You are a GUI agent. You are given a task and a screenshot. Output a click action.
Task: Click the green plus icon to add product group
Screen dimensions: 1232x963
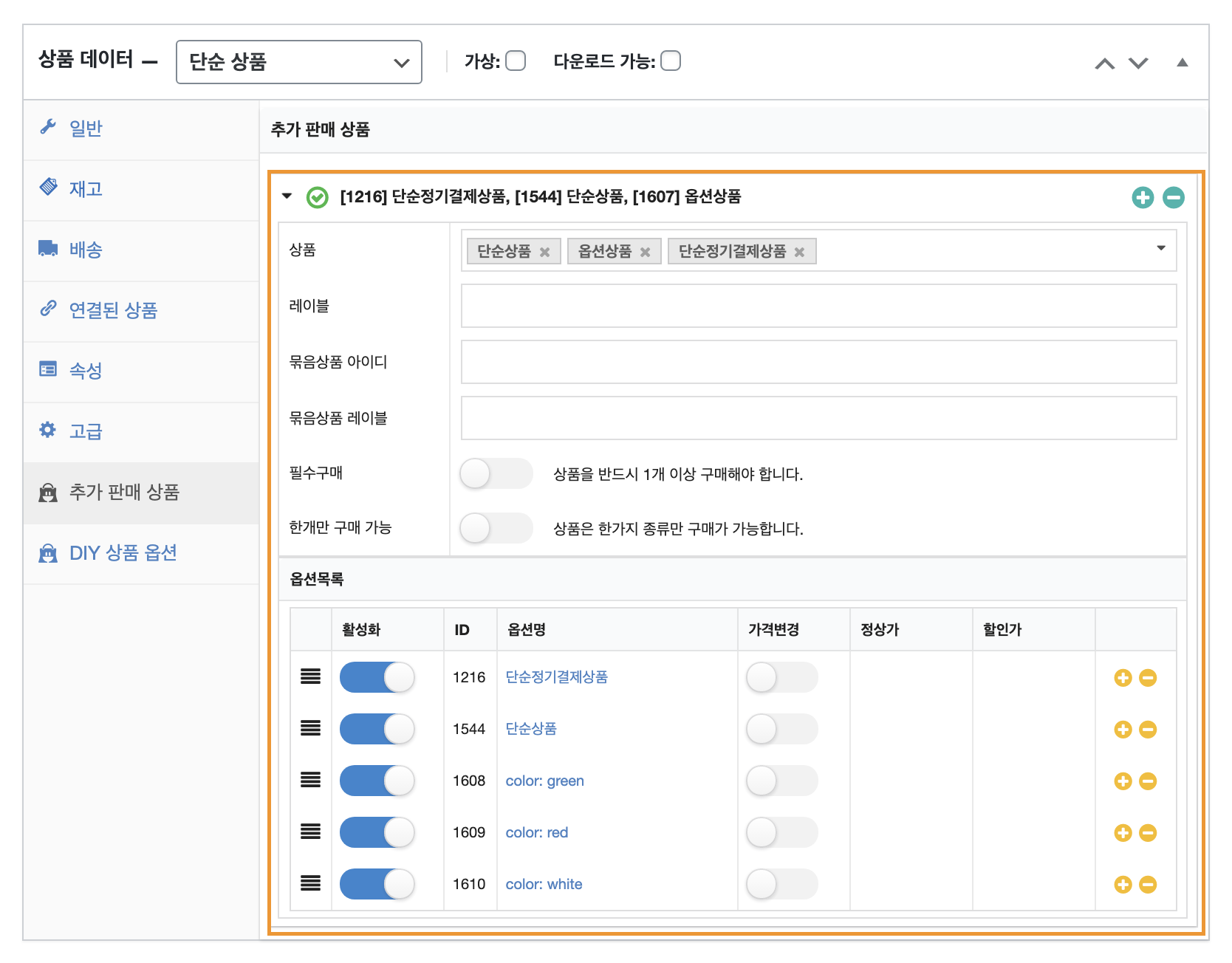point(1143,197)
